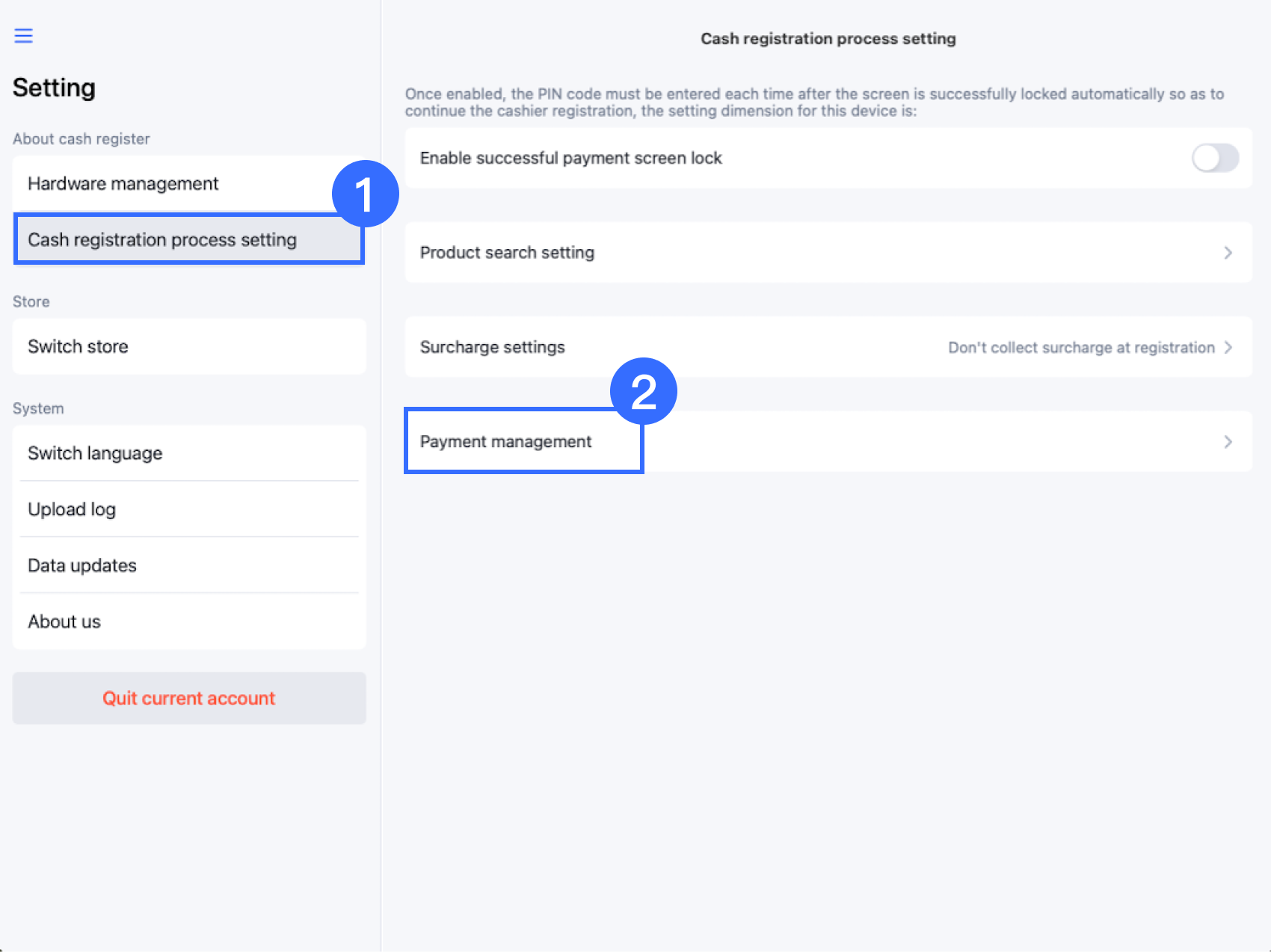1271x952 pixels.
Task: Click Enable successful payment screen lock label
Action: pyautogui.click(x=571, y=159)
